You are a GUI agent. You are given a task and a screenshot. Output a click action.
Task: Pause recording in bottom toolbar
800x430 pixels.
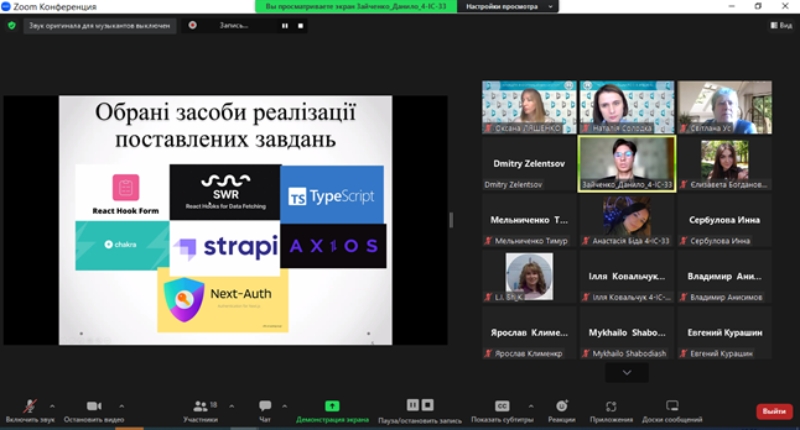click(x=413, y=405)
